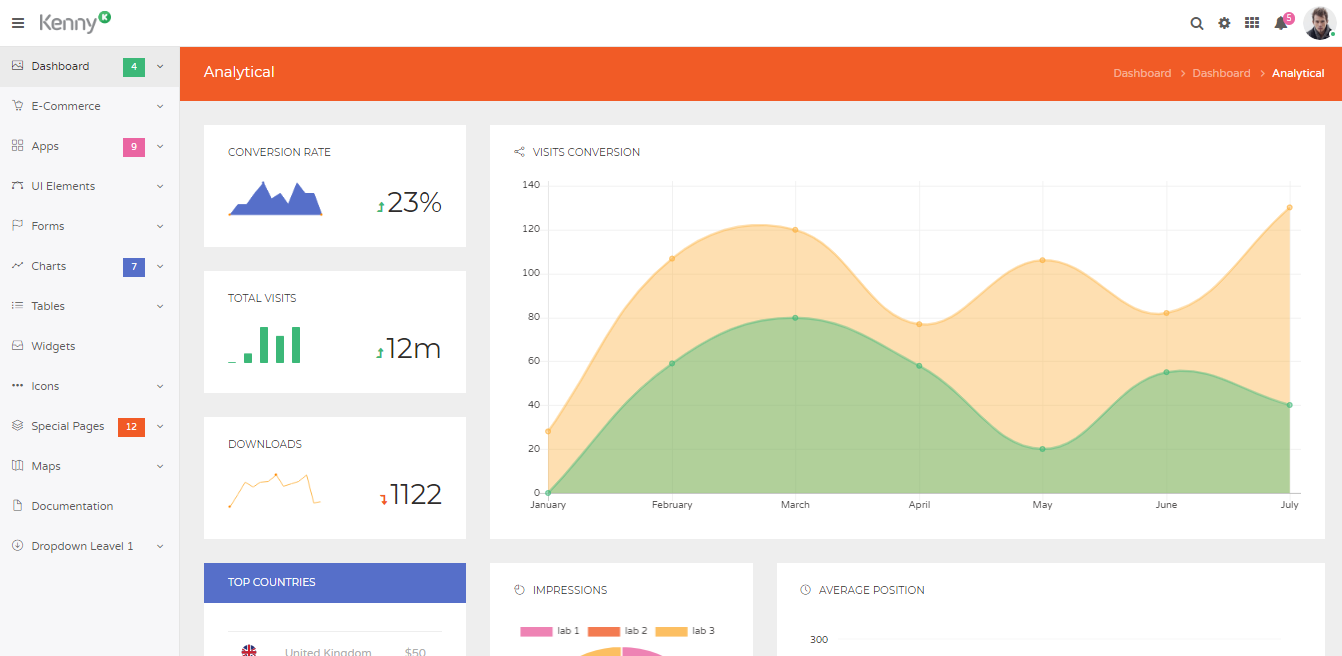This screenshot has width=1342, height=656.
Task: Open the apps grid icon
Action: coord(1251,23)
